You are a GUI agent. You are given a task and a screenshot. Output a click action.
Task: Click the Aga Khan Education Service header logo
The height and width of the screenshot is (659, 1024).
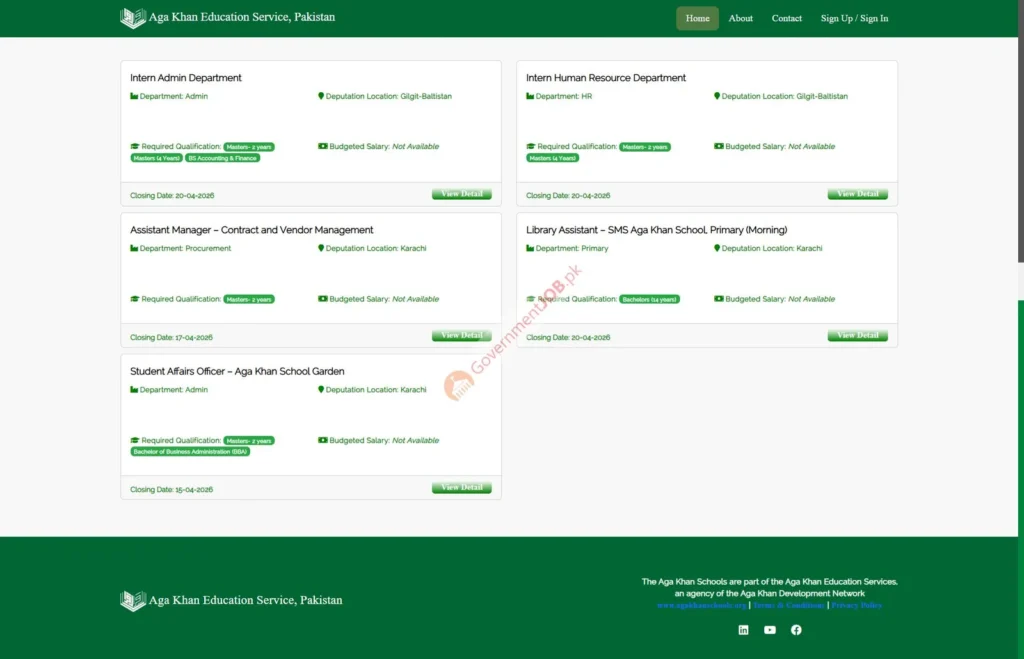point(133,18)
